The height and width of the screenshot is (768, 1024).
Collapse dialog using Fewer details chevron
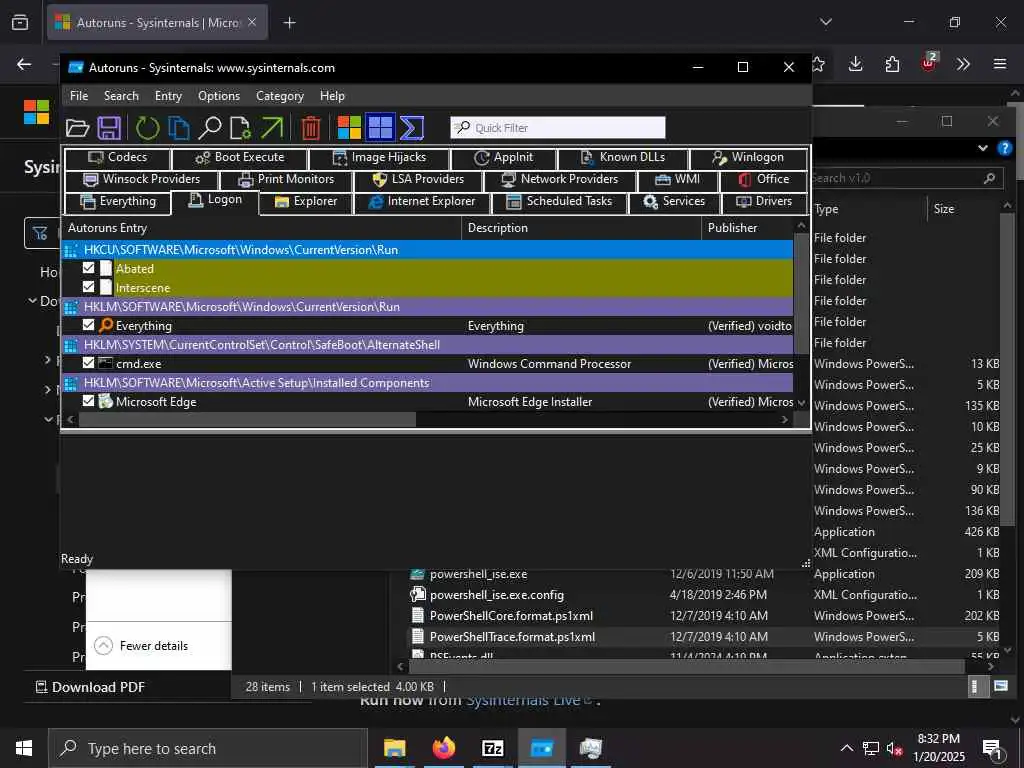pyautogui.click(x=103, y=645)
